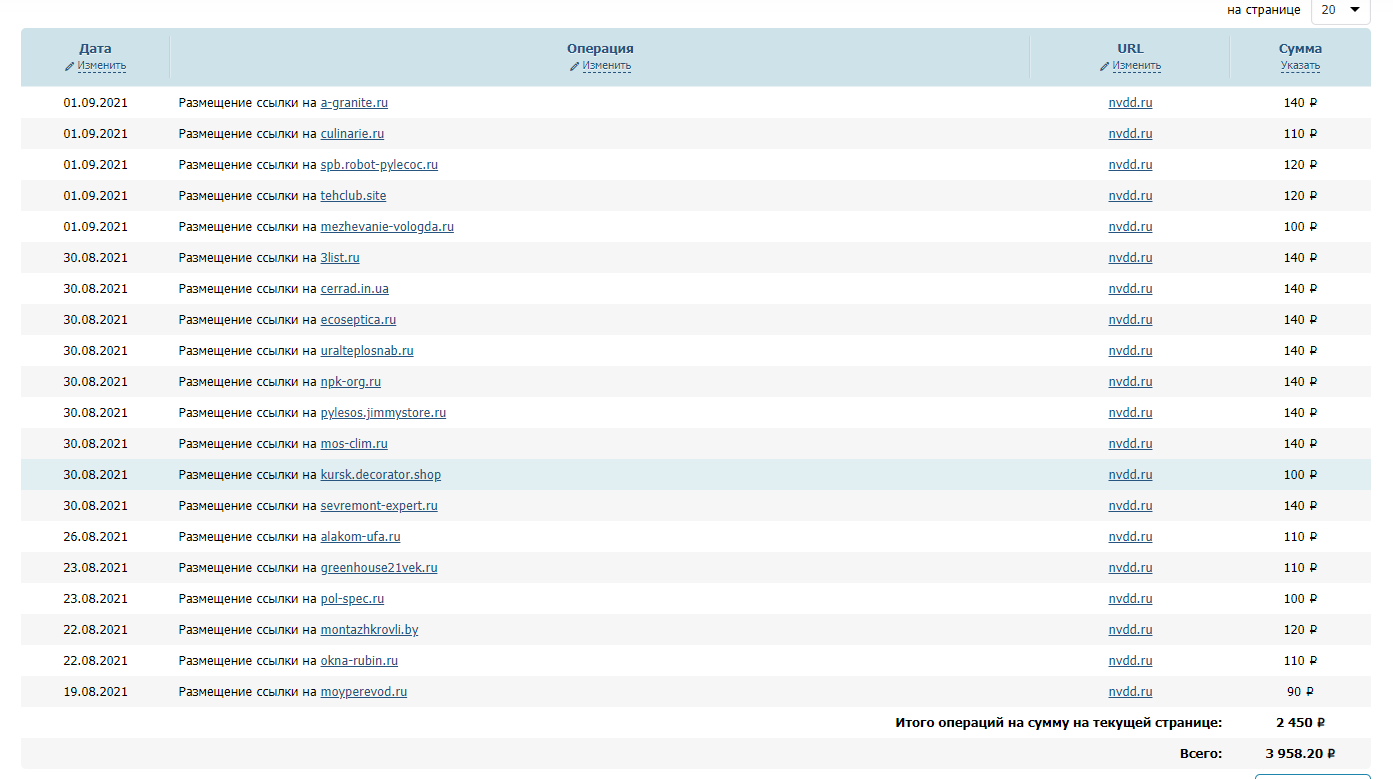1393x779 pixels.
Task: Open the alakom-ufa.ru link
Action: tap(360, 537)
